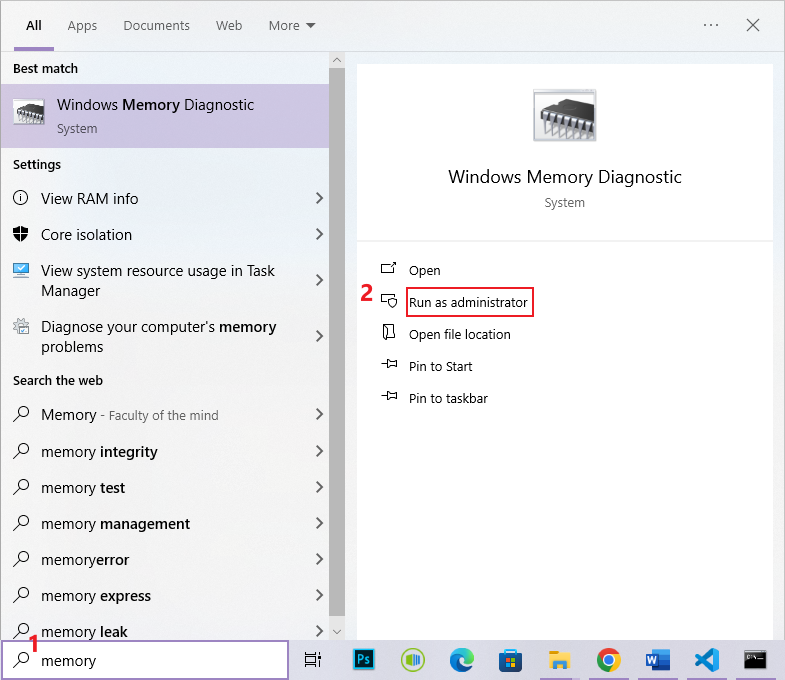
Task: Open the three-dots options menu
Action: click(x=711, y=25)
